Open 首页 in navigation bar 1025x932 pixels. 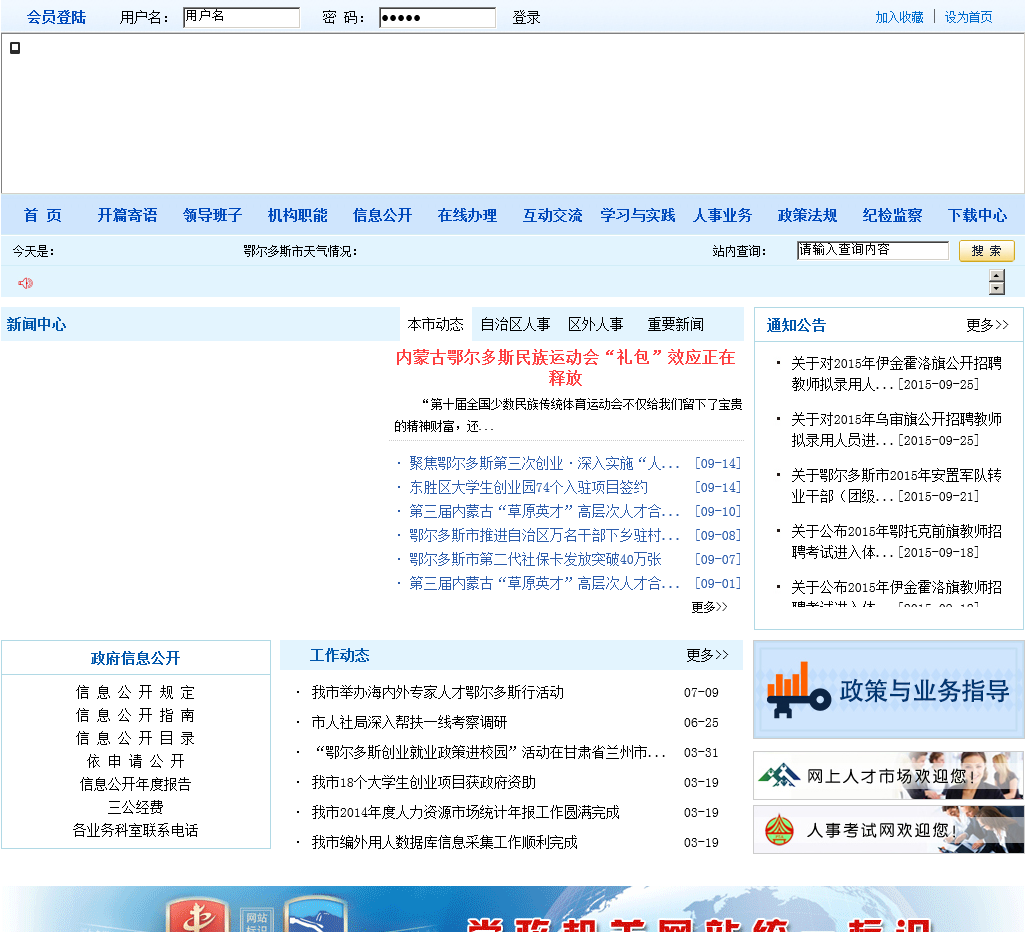(x=42, y=215)
